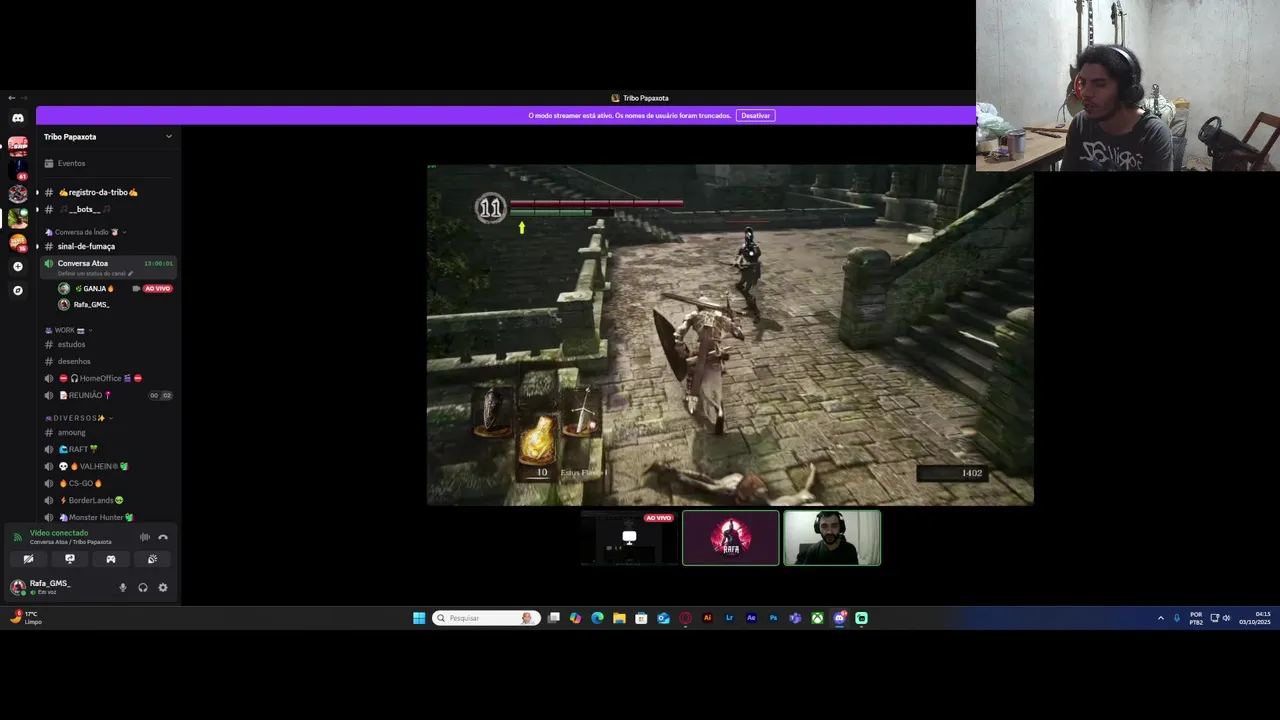Launch Microsoft Edge from taskbar

click(597, 618)
